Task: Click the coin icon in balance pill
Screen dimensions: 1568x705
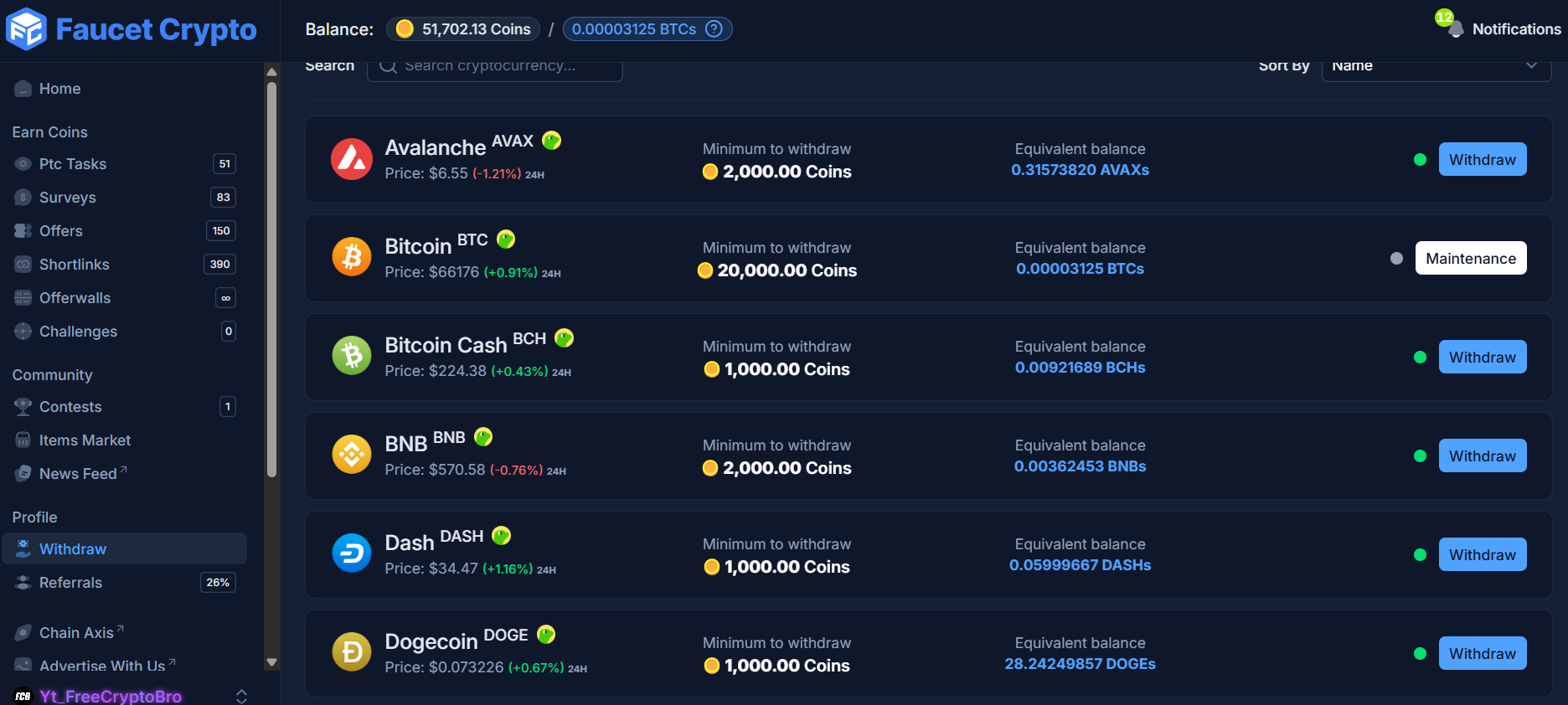Action: 405,29
